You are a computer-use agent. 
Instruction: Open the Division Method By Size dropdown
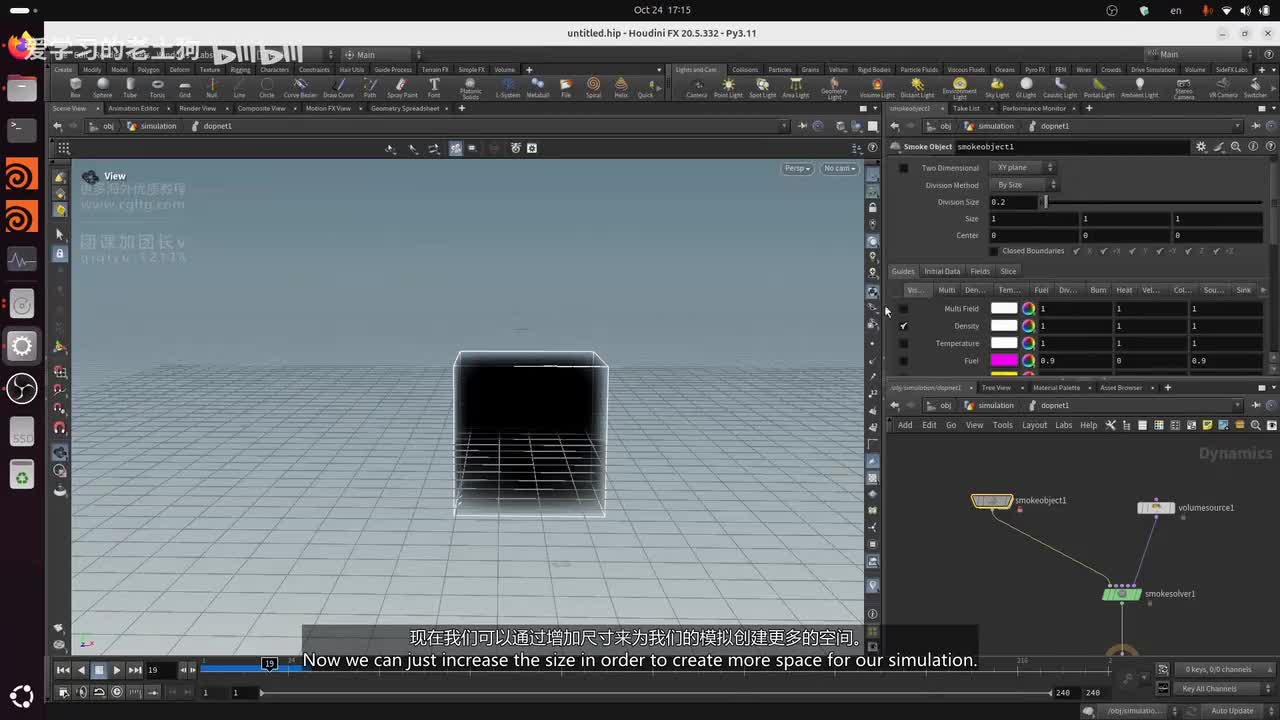1023,185
